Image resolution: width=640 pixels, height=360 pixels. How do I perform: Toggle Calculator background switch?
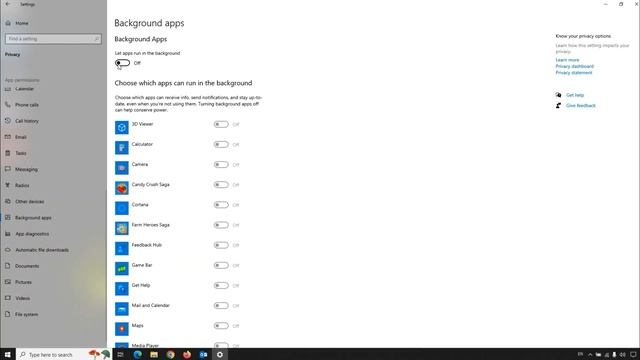[x=221, y=144]
